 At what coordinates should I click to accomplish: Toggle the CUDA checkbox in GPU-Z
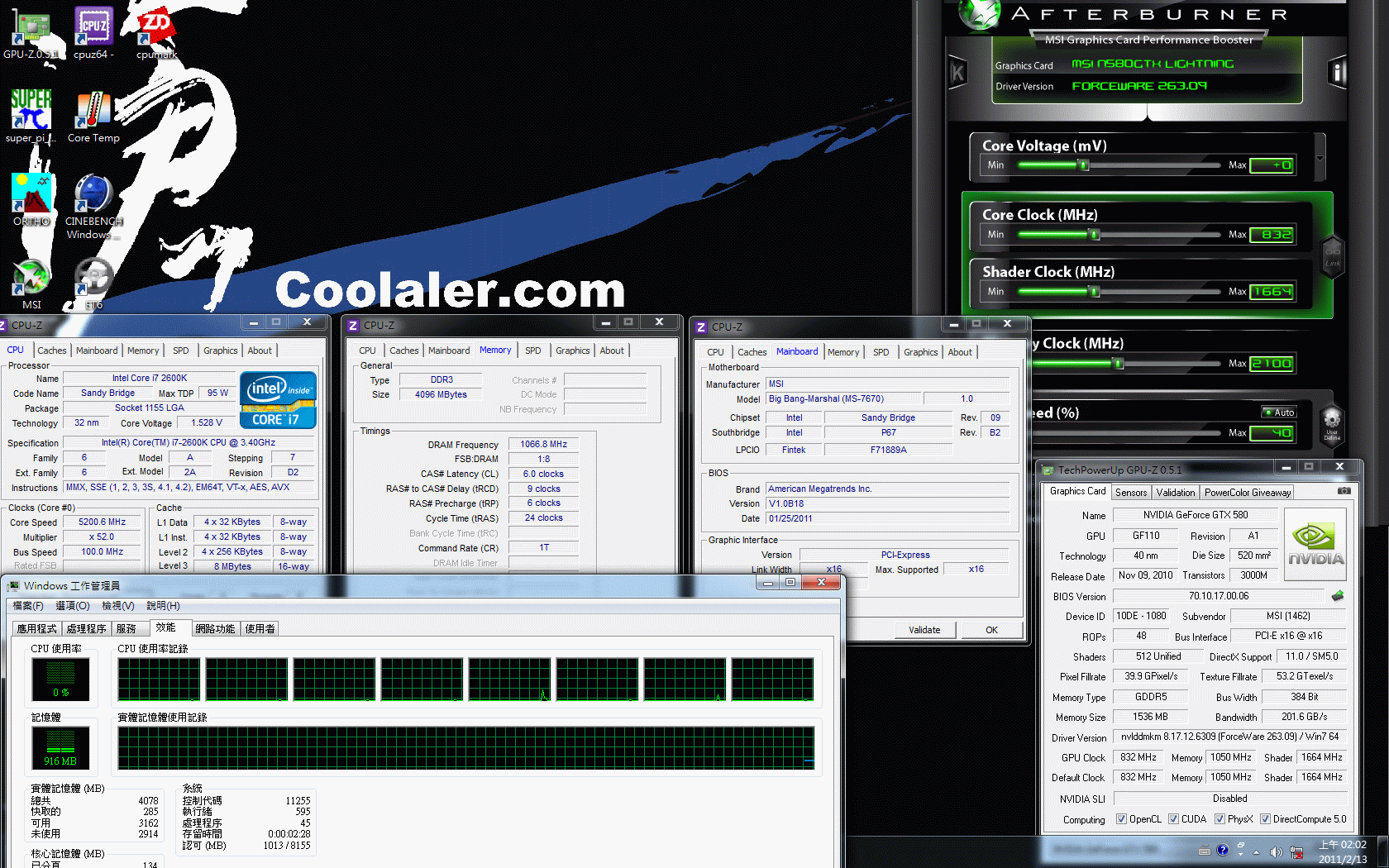click(x=1173, y=819)
